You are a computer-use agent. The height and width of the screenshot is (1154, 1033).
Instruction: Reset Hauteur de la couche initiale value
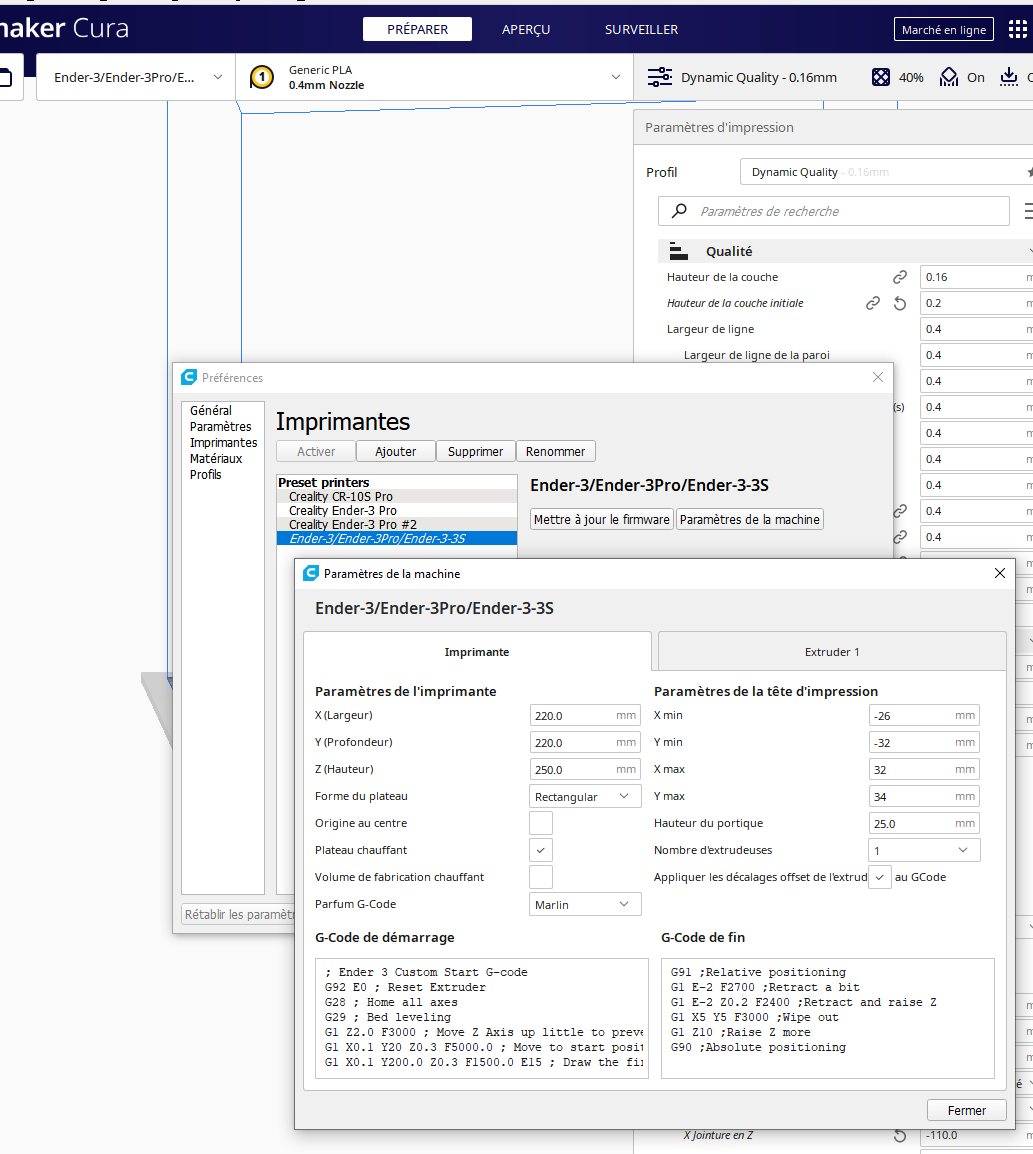(900, 303)
